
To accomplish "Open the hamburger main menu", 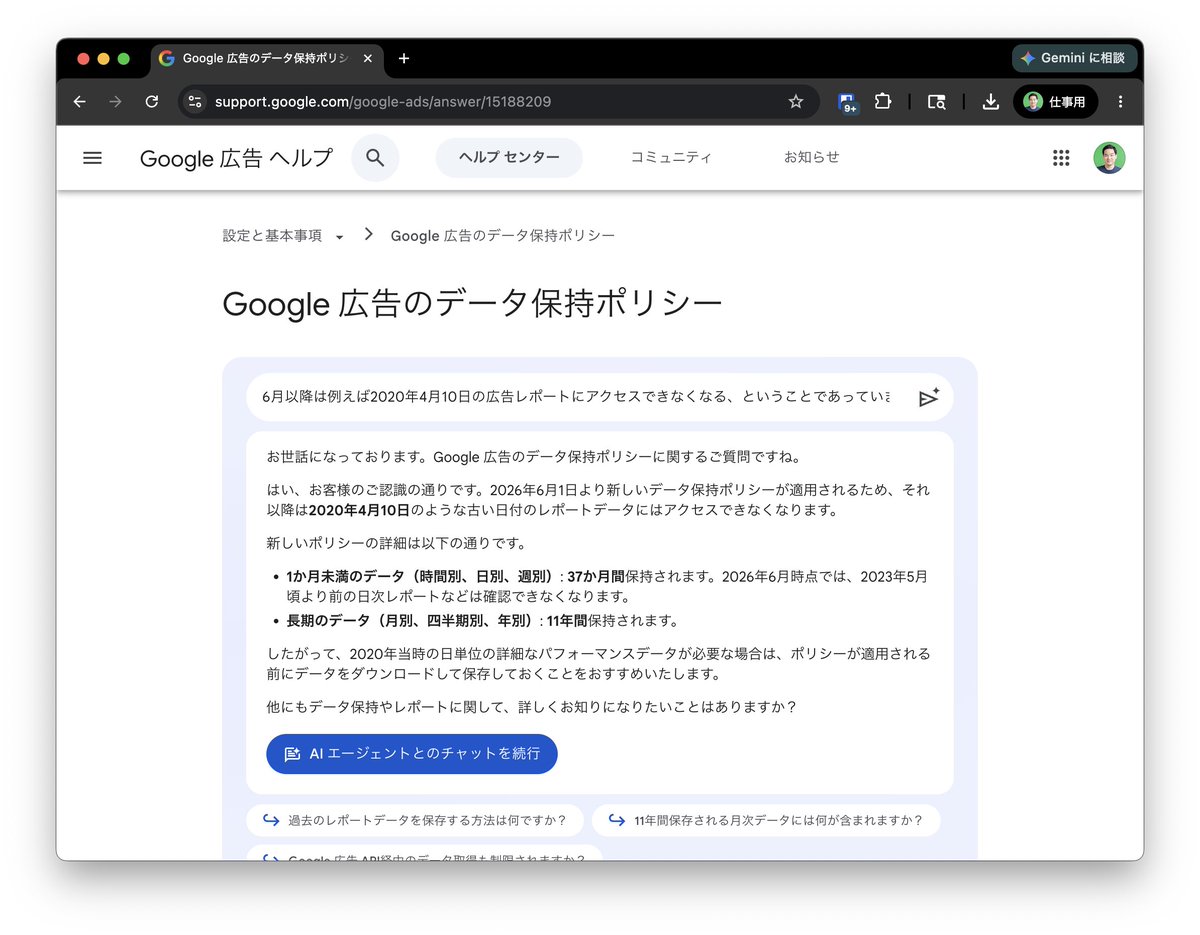I will point(92,157).
